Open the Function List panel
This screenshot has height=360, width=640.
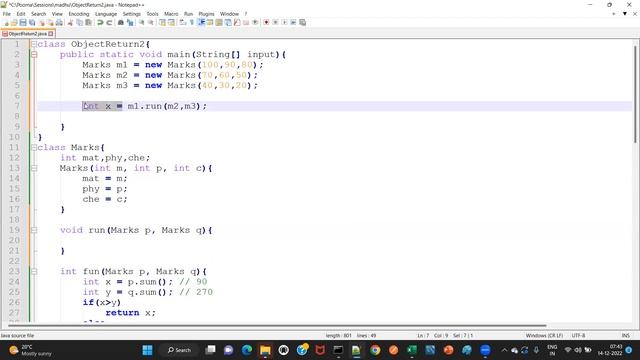coord(237,22)
